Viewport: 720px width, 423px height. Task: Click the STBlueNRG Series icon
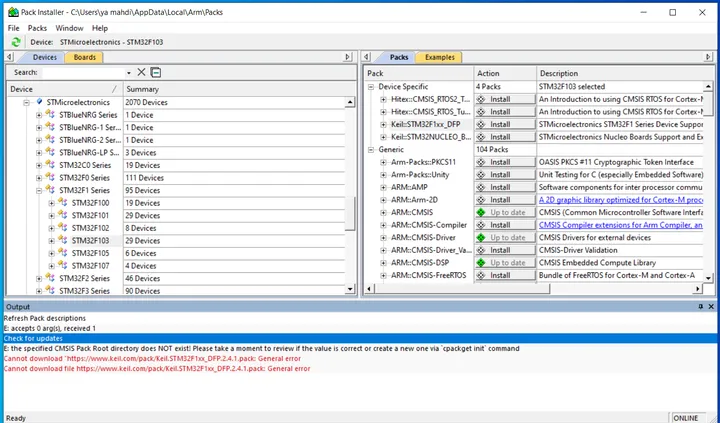click(x=50, y=115)
